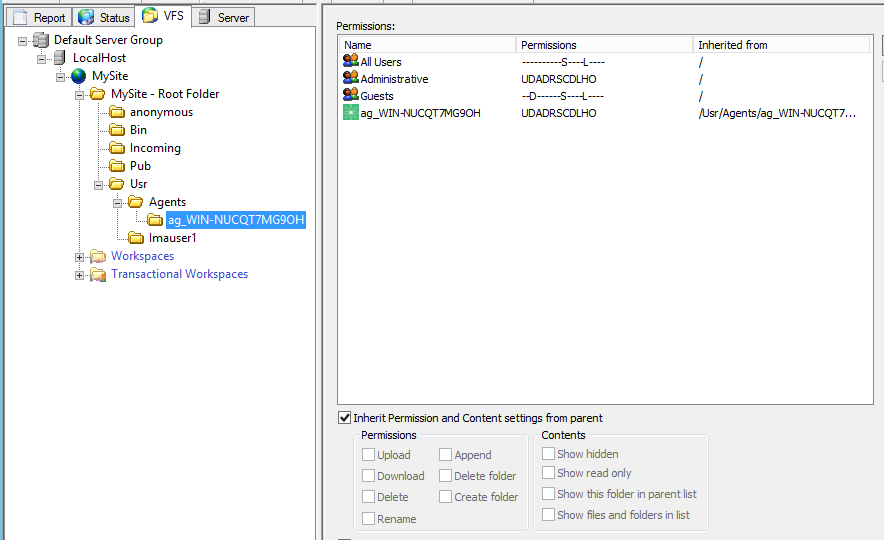Sort by the Inherited from column header
The image size is (884, 540).
point(780,45)
